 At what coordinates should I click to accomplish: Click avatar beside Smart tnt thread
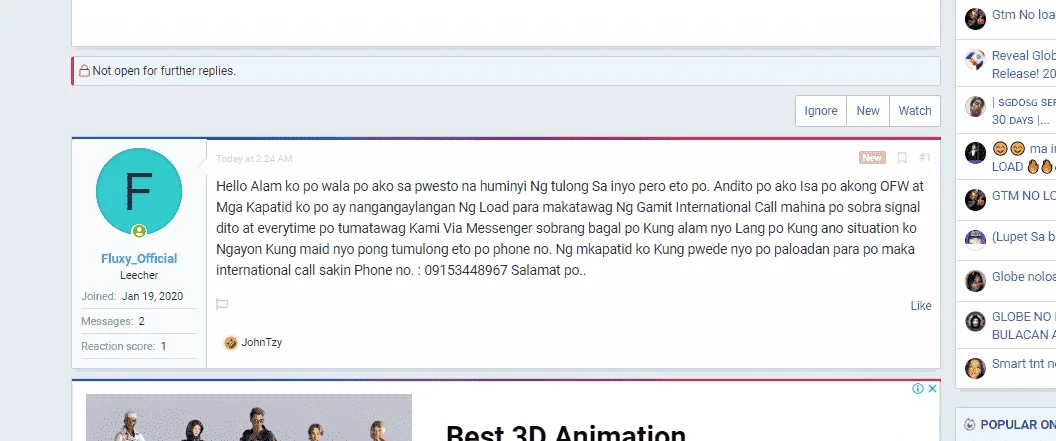click(975, 368)
